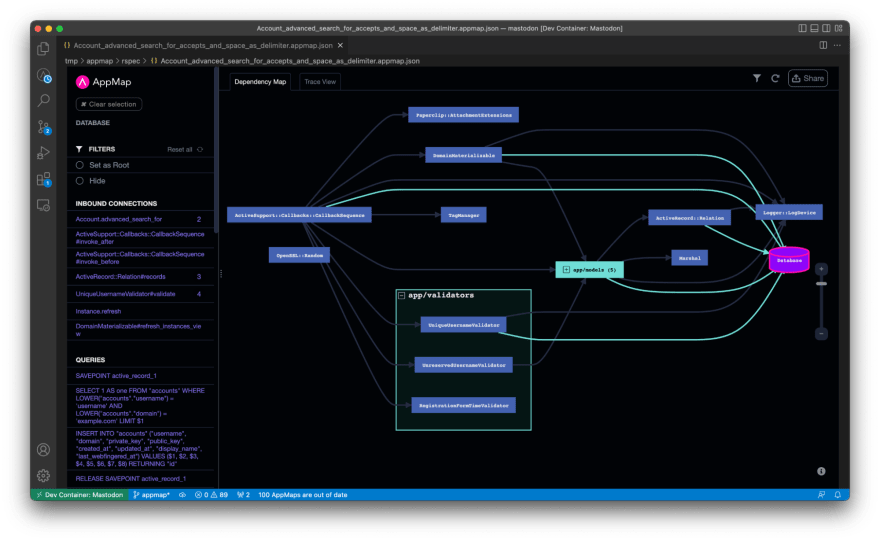Click the info legend icon on the map
Viewport: 880px width, 541px height.
coord(821,471)
